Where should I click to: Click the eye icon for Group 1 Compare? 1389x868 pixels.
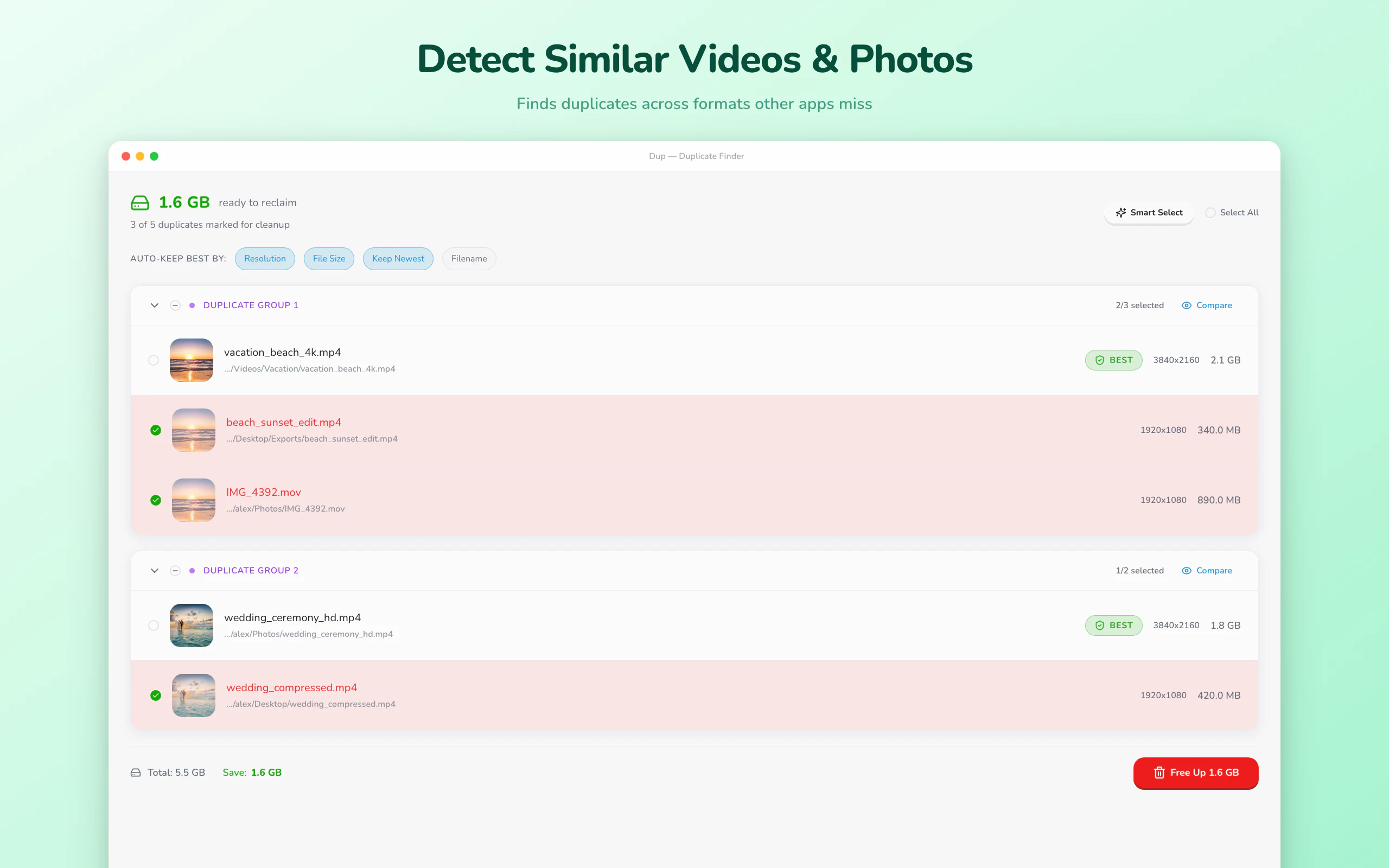(x=1186, y=305)
